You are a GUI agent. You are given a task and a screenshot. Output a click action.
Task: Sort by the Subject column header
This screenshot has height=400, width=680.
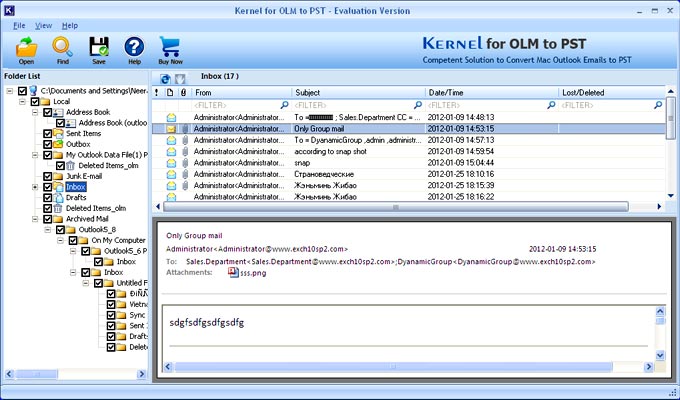click(359, 92)
